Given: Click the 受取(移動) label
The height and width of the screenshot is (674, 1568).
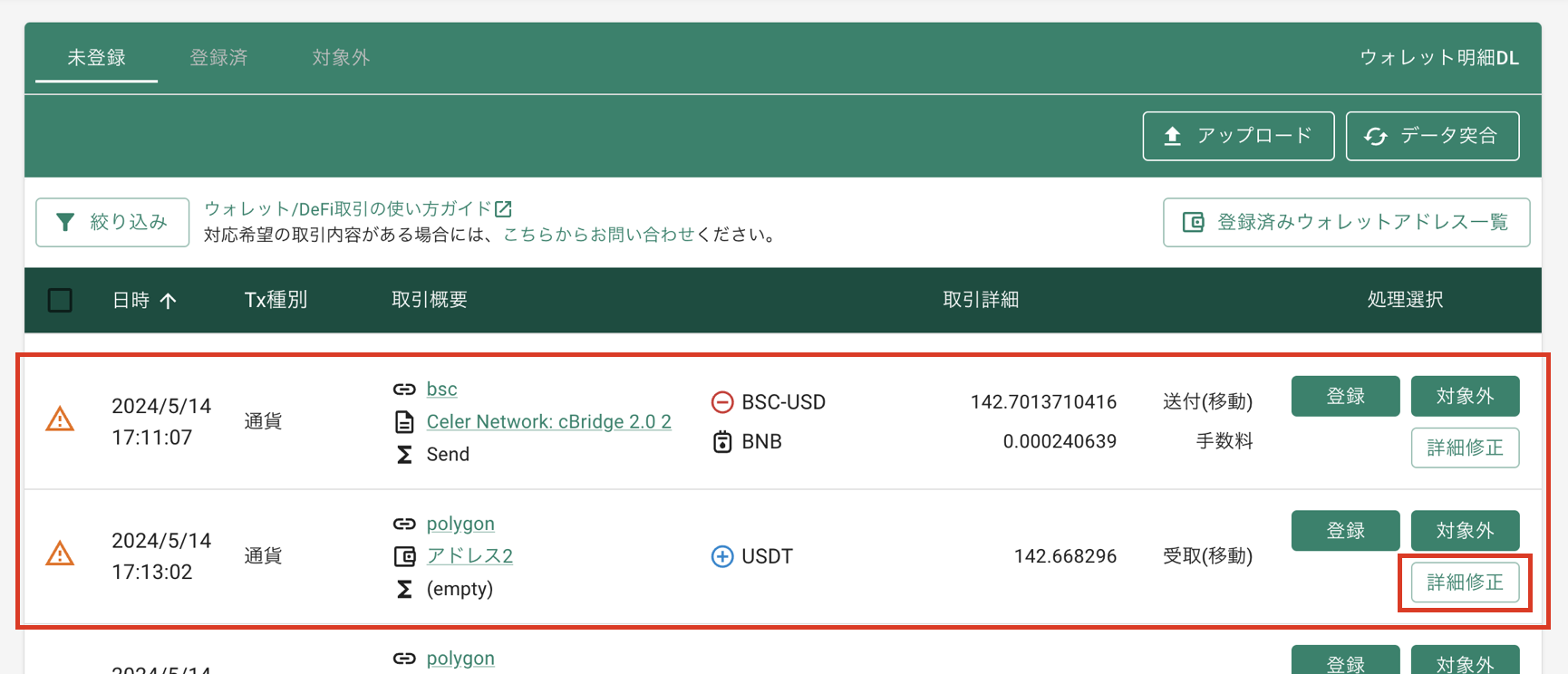Looking at the screenshot, I should 1207,556.
